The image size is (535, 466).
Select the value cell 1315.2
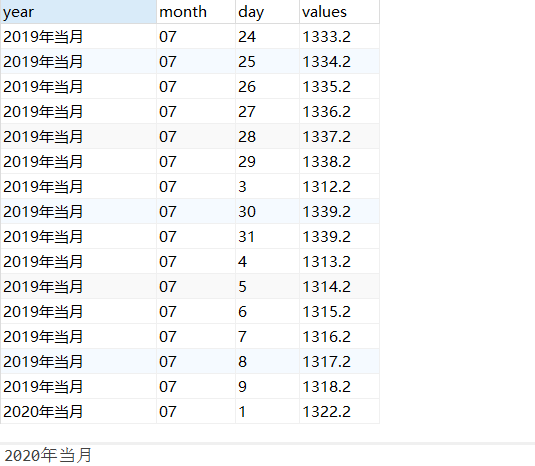click(339, 311)
